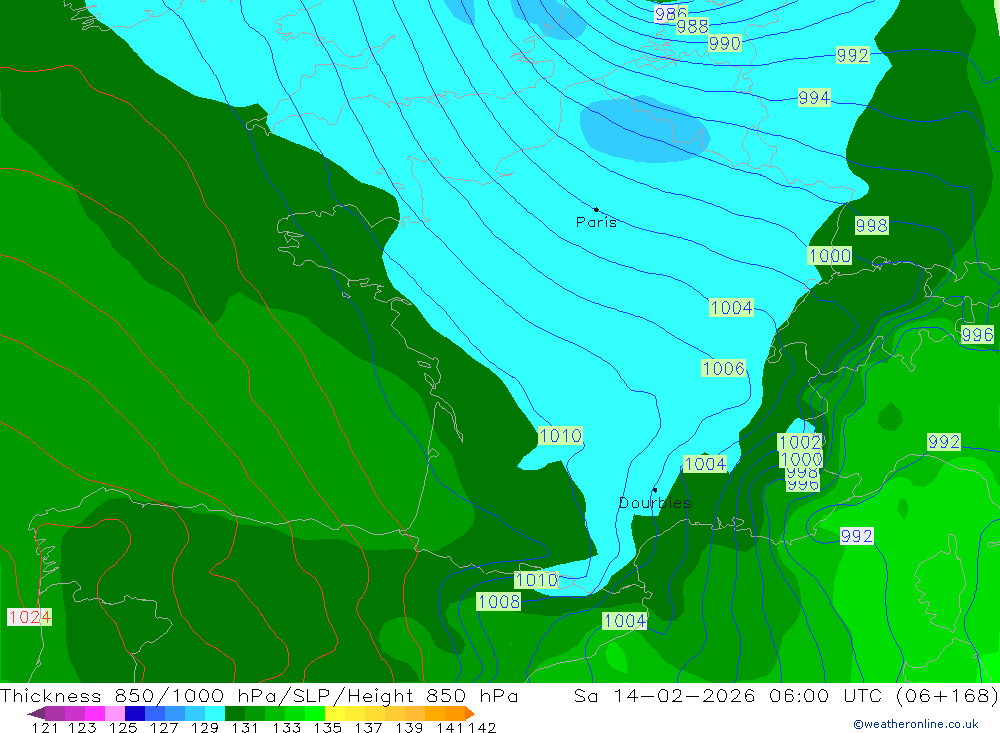This screenshot has height=733, width=1000.
Task: Click the 137 legend value
Action: click(x=368, y=728)
